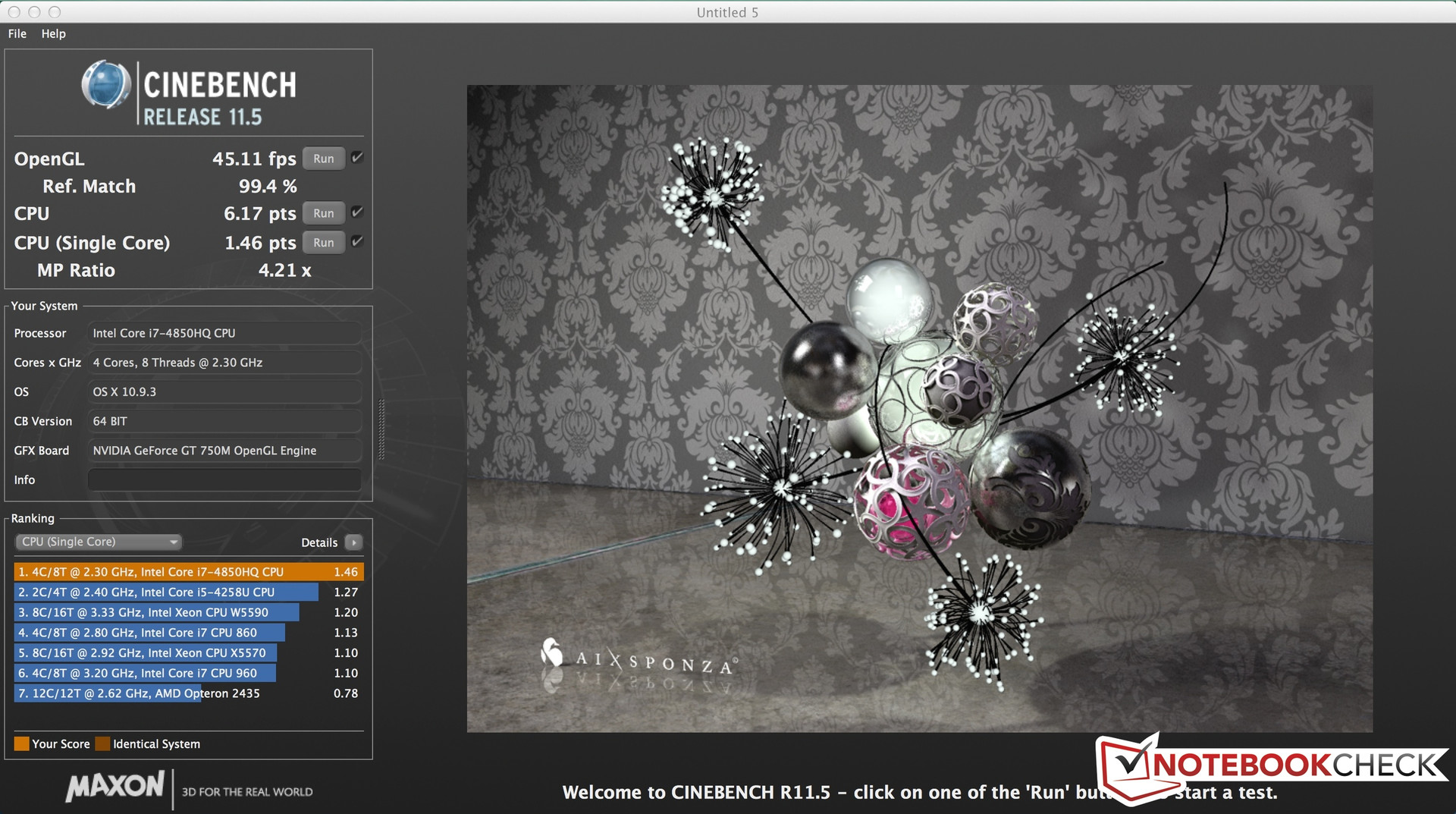The image size is (1456, 814).
Task: Click the MP Ratio 4.21 x value
Action: (285, 271)
